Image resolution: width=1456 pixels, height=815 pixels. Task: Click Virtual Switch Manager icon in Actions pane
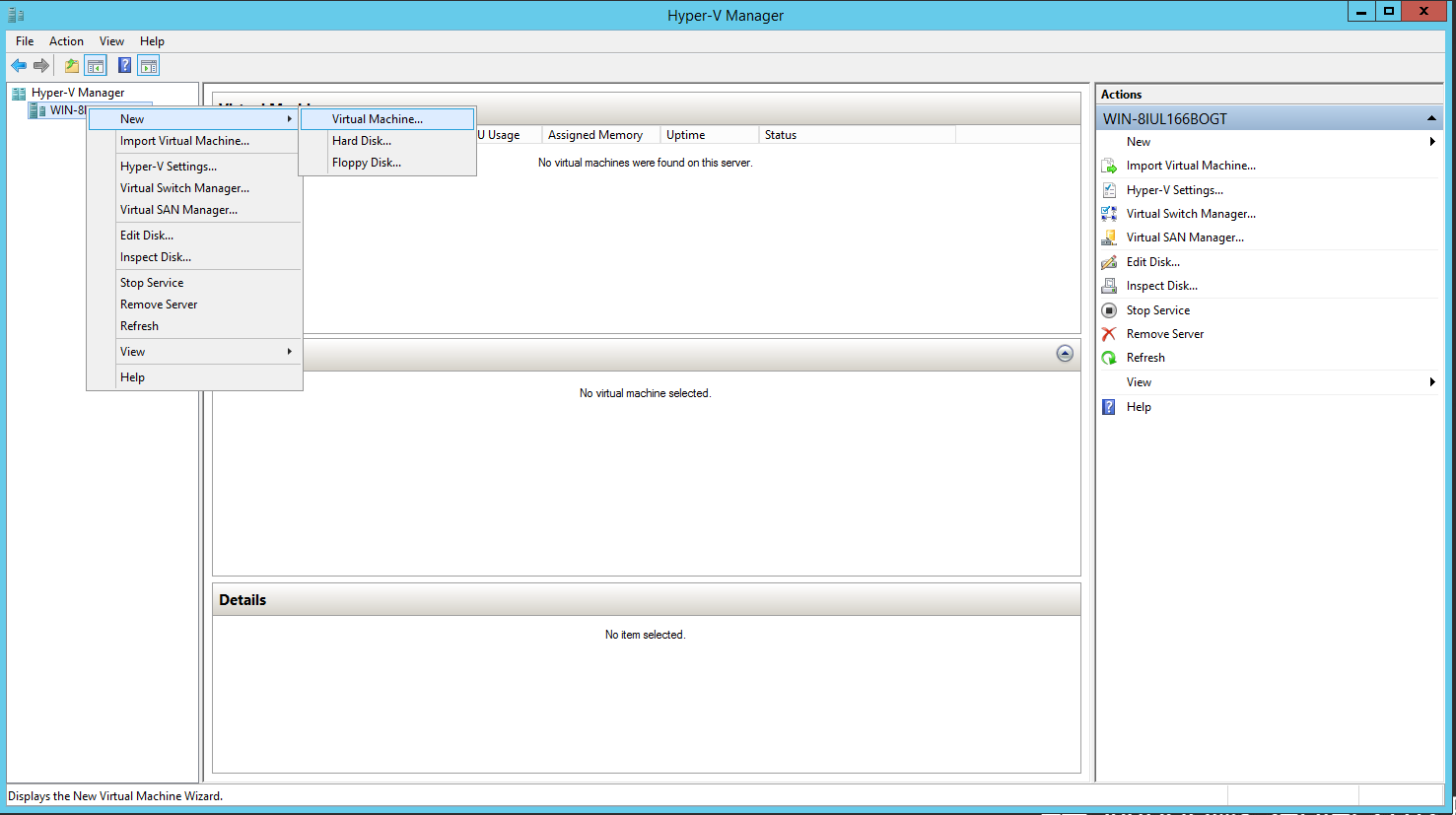point(1109,214)
